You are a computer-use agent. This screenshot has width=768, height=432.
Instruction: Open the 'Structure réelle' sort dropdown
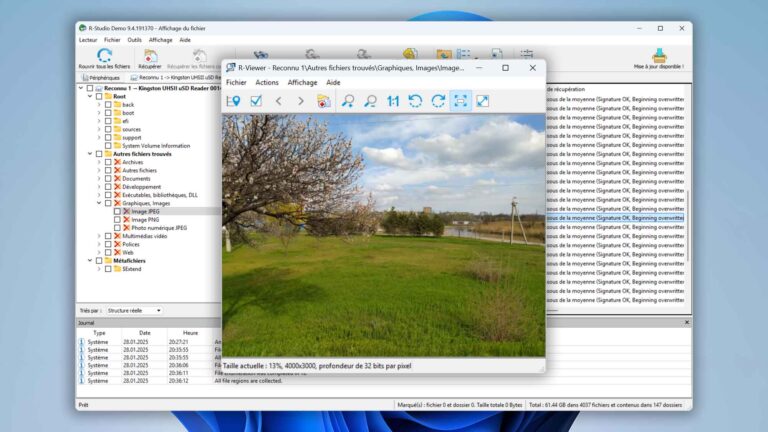[x=134, y=311]
